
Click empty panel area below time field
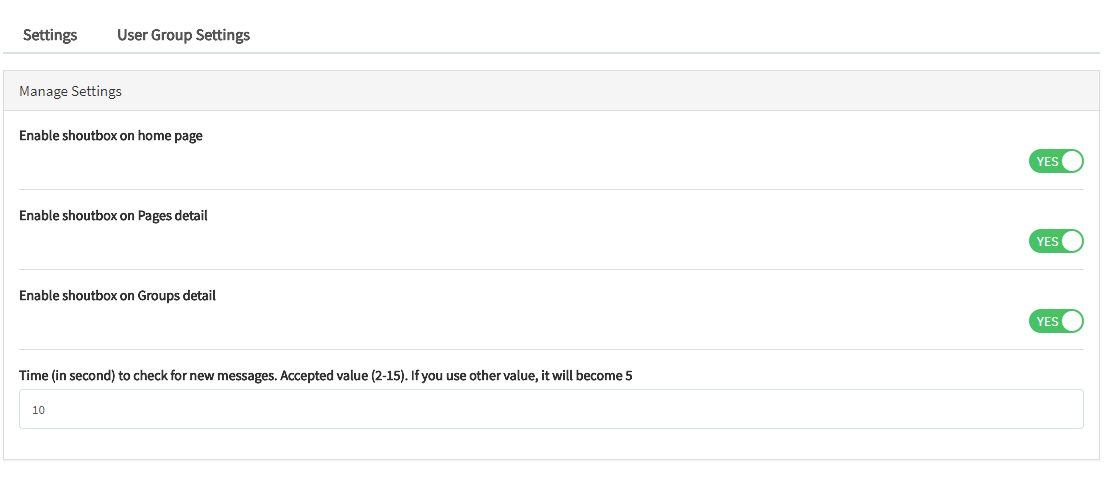coord(551,444)
